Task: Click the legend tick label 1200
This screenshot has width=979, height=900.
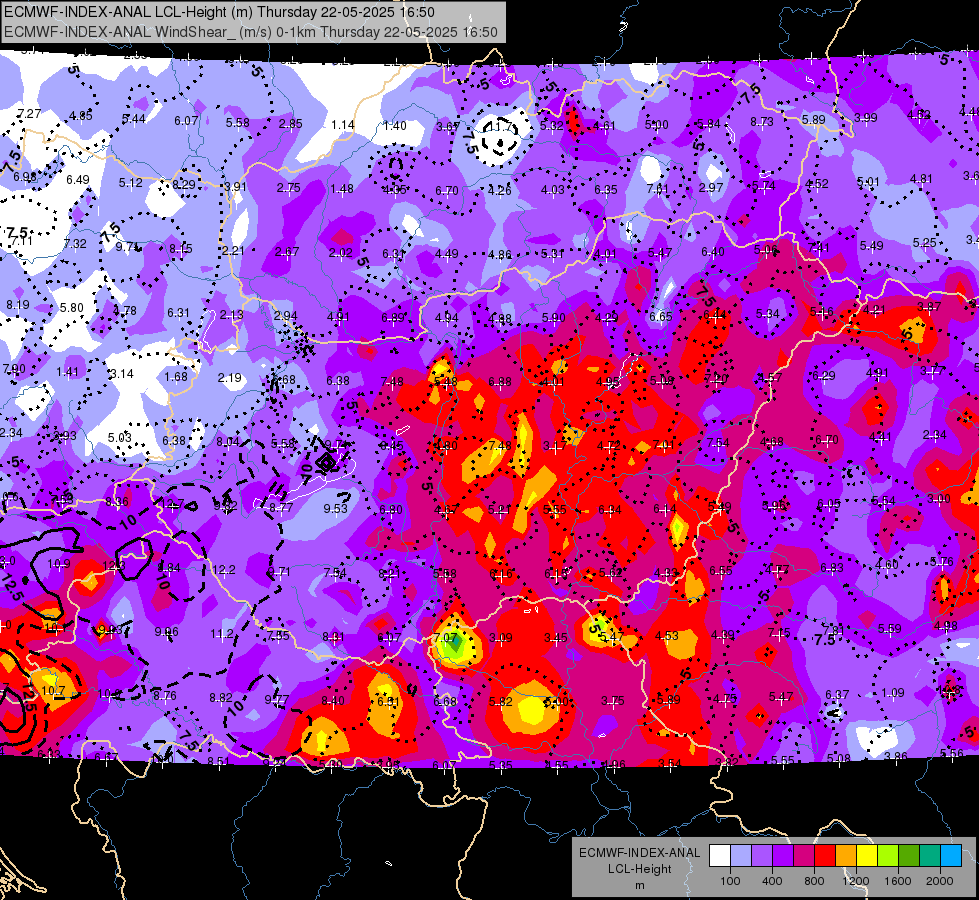Action: [x=856, y=881]
